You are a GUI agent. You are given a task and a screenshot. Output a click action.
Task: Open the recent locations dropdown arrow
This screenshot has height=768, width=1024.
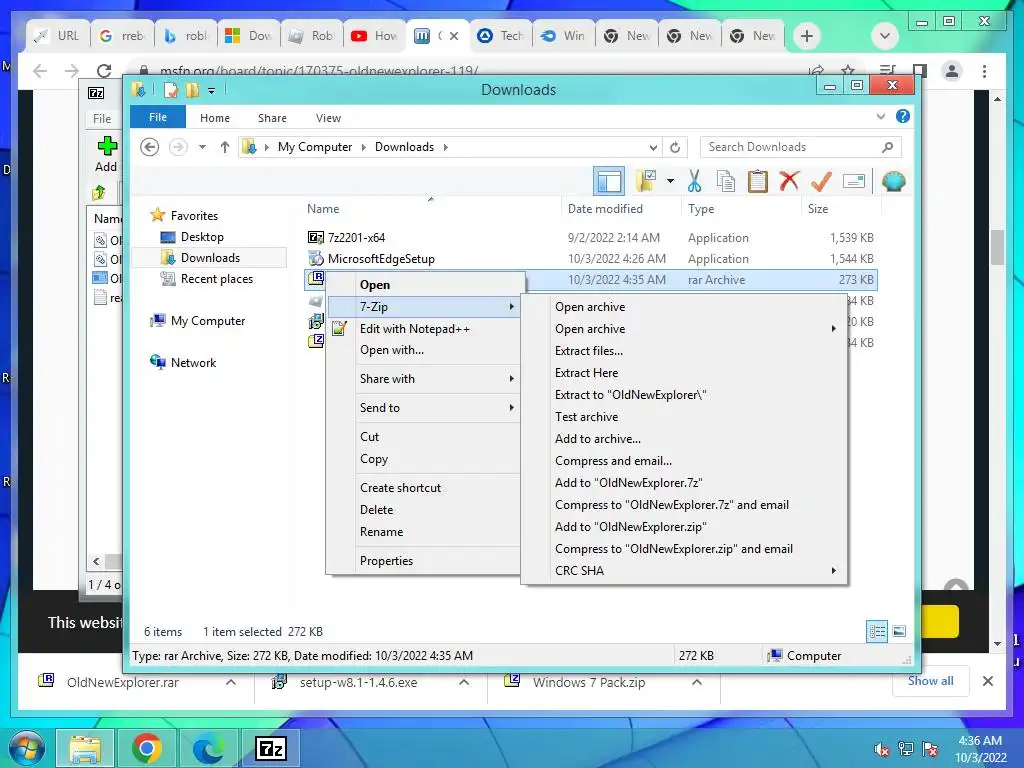point(202,147)
